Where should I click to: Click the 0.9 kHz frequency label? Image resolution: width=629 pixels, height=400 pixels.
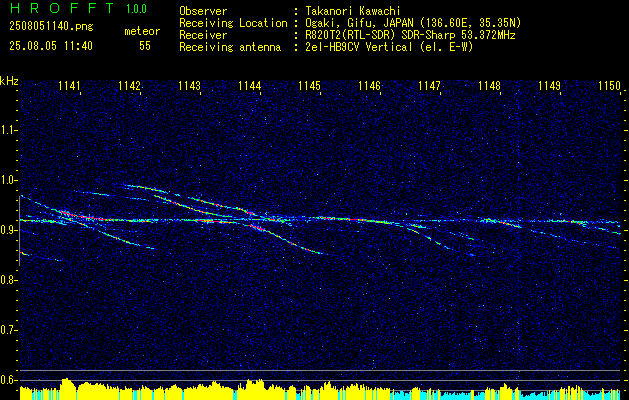pos(8,230)
